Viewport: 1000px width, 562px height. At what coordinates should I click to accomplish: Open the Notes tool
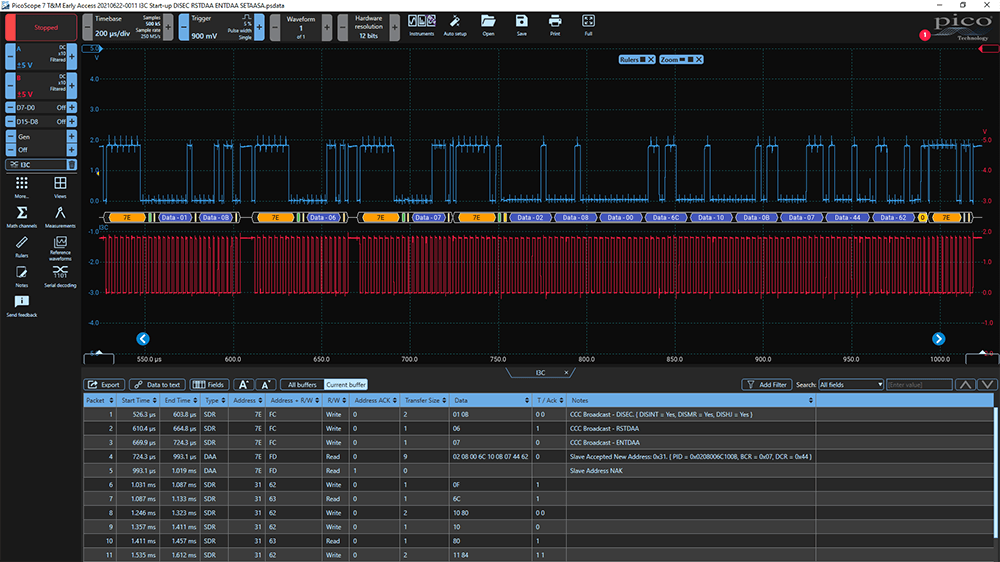pos(22,277)
